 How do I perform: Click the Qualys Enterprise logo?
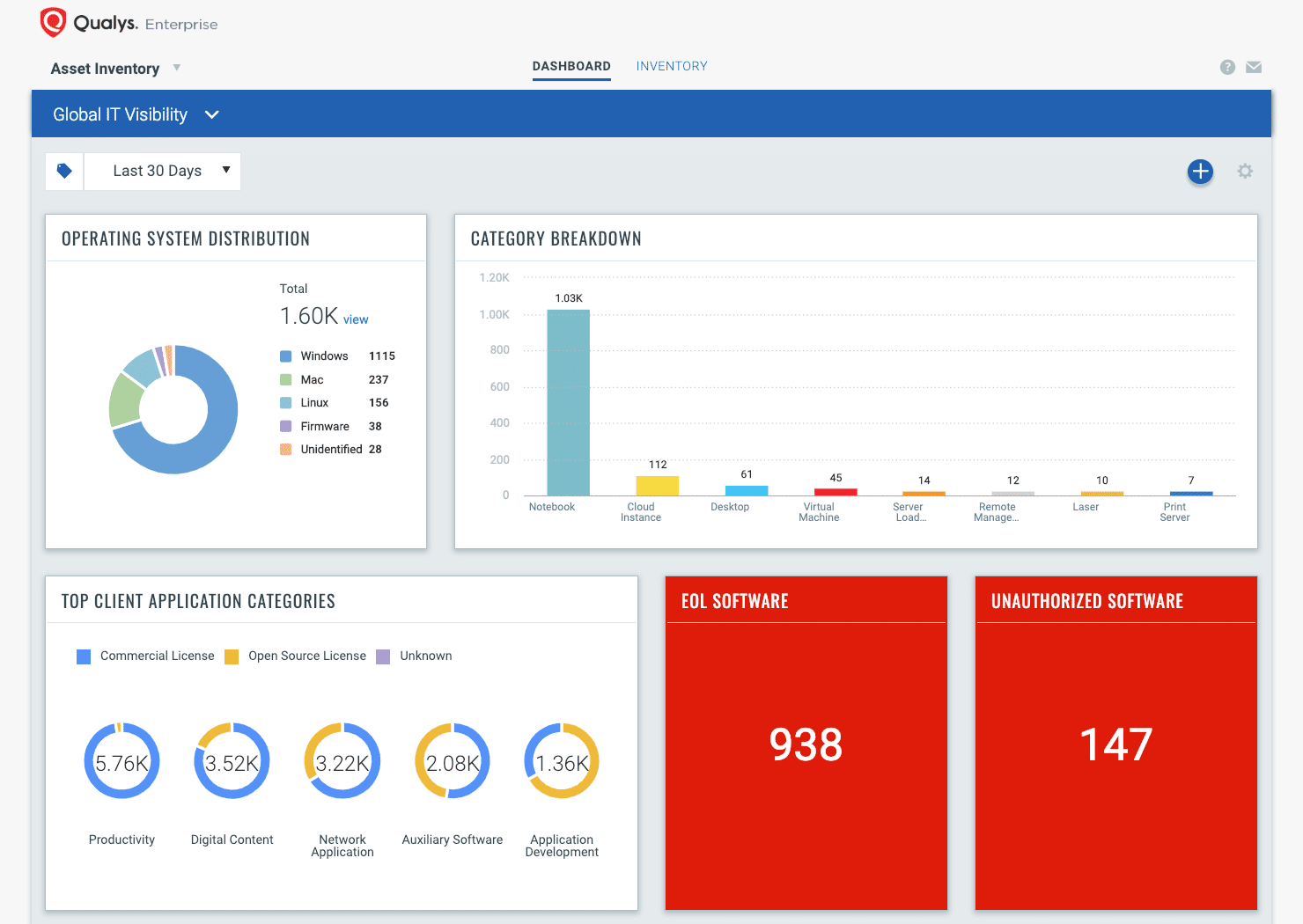pos(126,22)
